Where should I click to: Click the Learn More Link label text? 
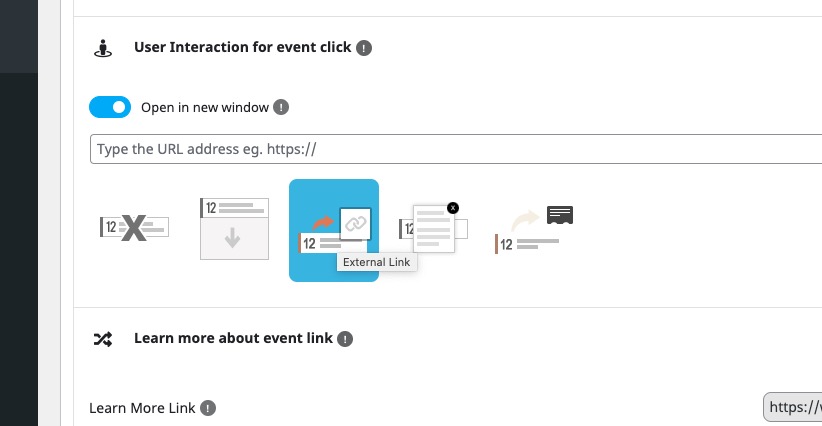click(x=142, y=408)
